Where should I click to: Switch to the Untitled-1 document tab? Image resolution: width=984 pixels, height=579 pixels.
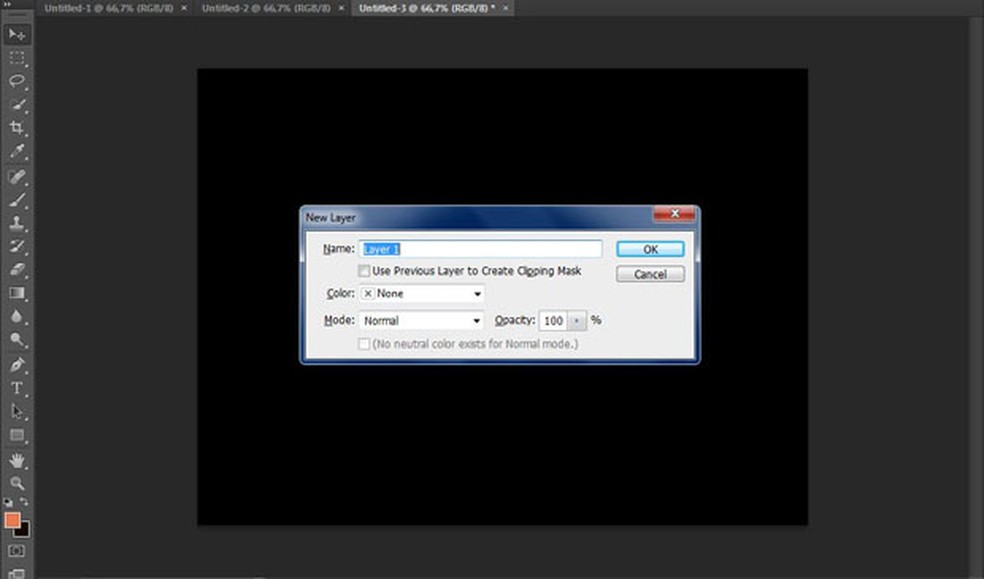point(109,8)
